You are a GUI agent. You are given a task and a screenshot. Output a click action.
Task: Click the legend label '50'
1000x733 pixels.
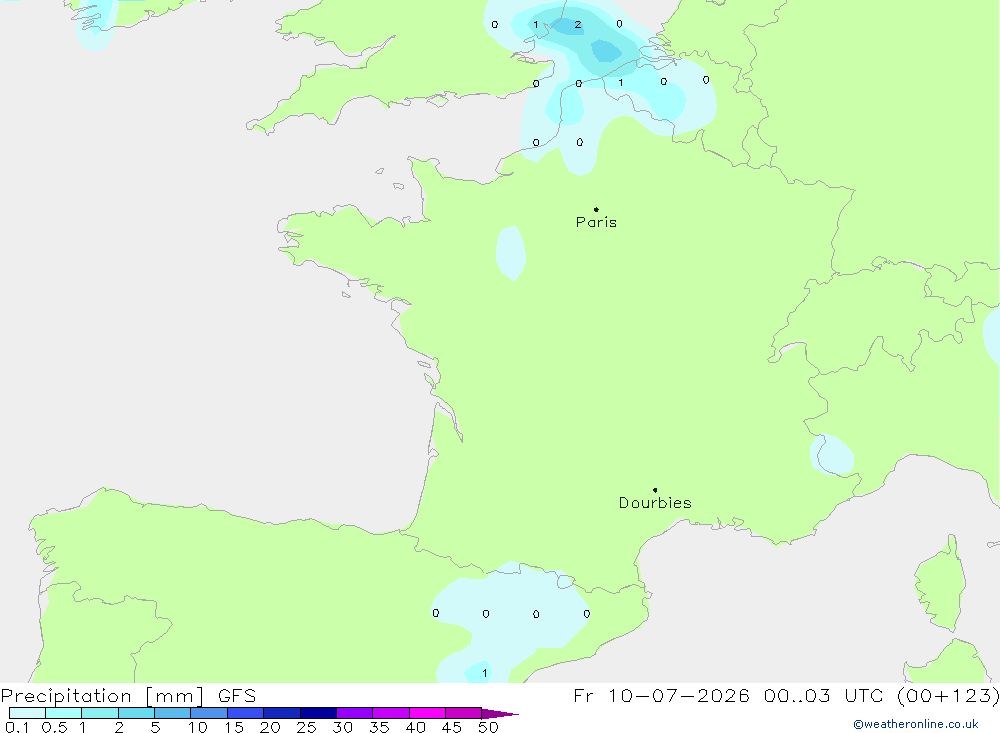489,727
